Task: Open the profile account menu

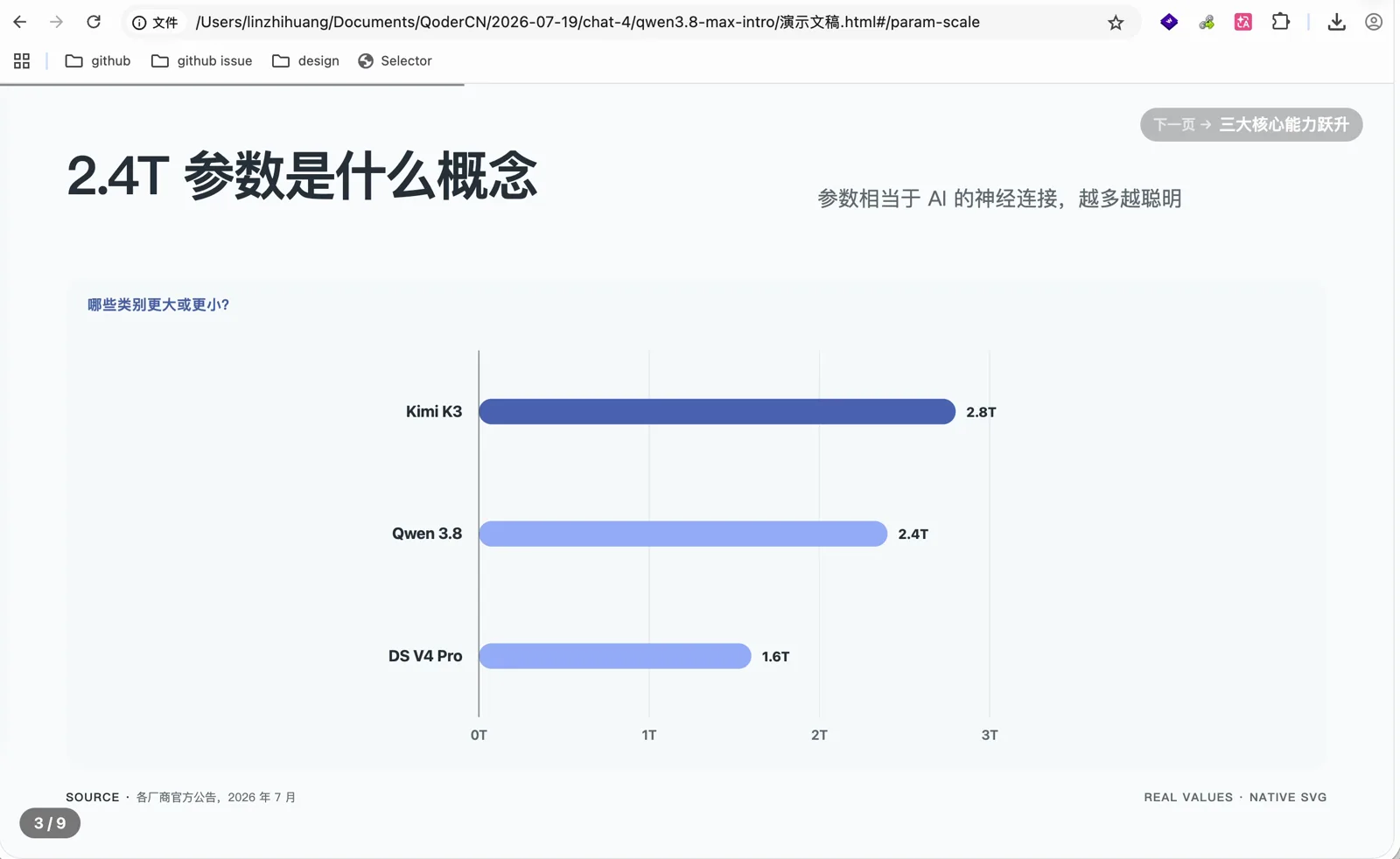Action: 1374,22
